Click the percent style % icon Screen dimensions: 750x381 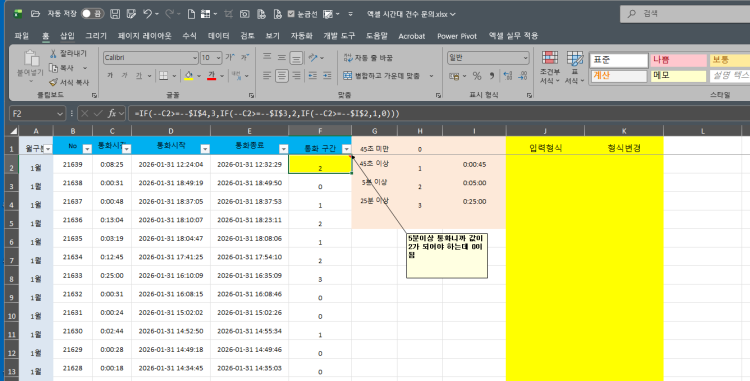pos(477,76)
